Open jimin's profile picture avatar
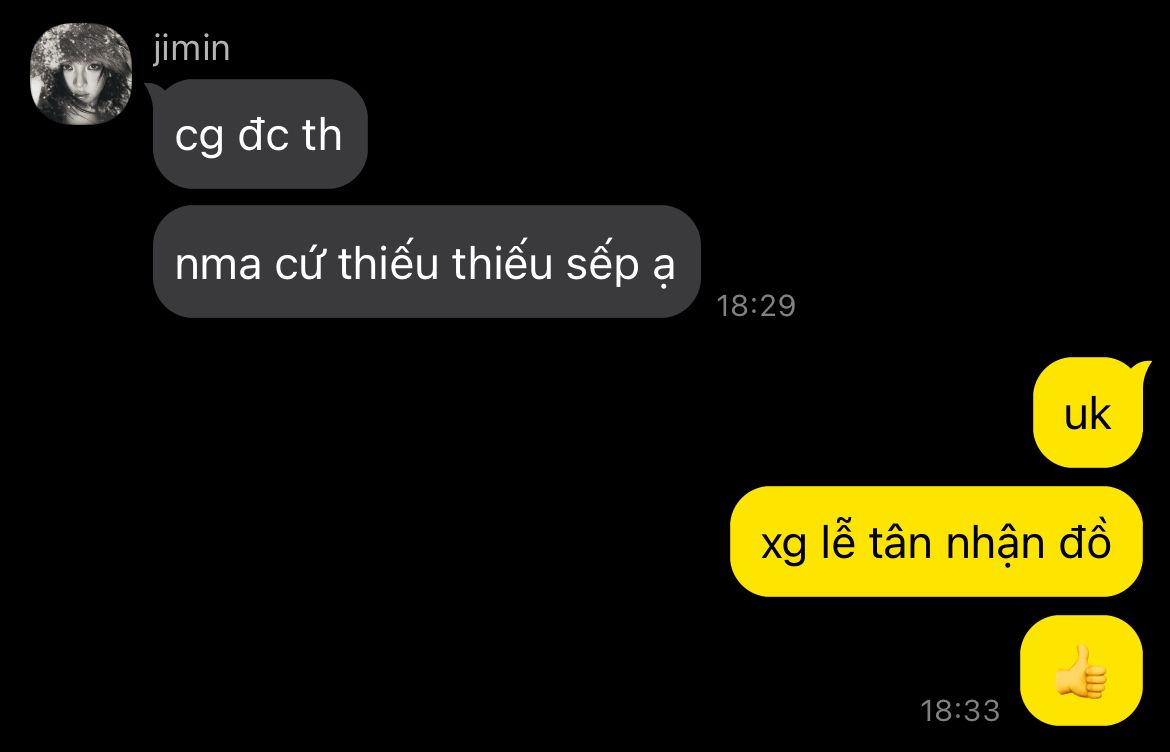Screen dimensions: 1170x752 [x=81, y=74]
